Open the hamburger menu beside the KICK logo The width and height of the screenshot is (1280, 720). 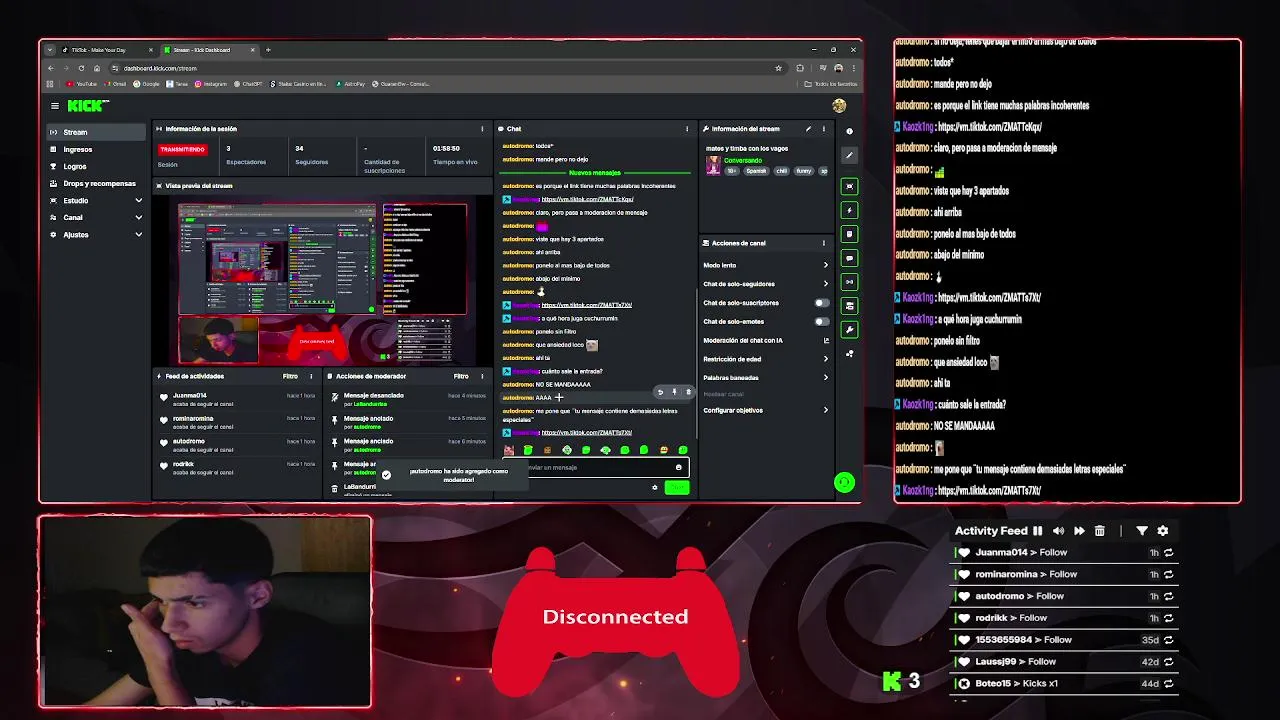(x=55, y=106)
